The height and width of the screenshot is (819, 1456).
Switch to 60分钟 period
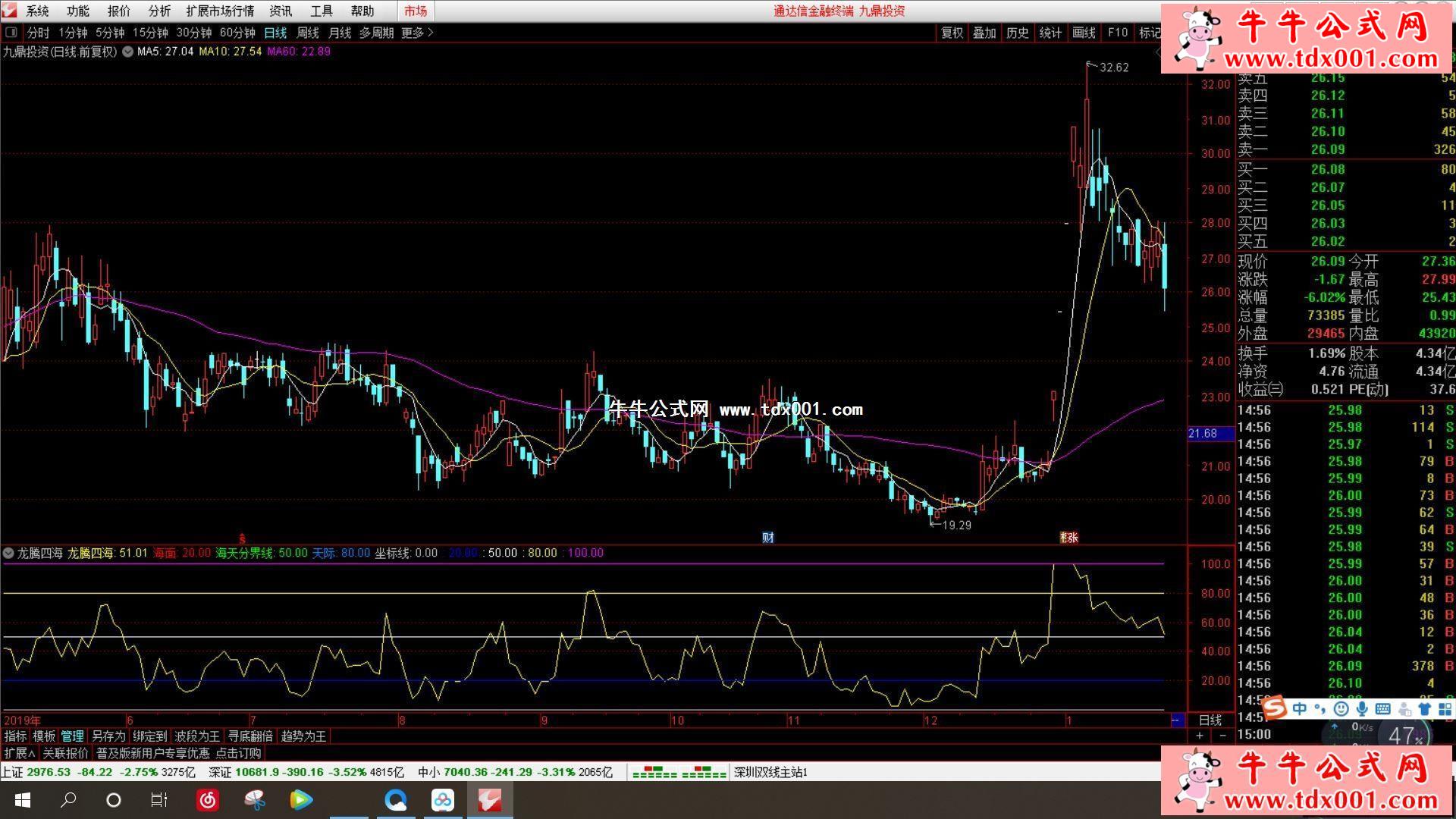coord(237,33)
